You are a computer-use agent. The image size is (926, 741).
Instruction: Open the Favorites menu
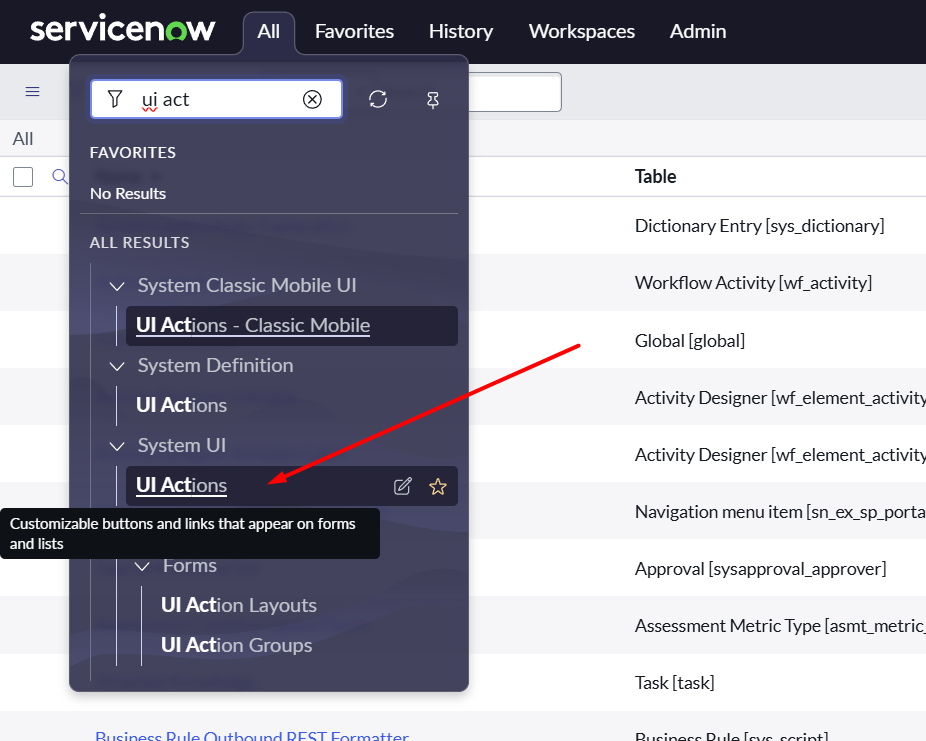[x=354, y=31]
